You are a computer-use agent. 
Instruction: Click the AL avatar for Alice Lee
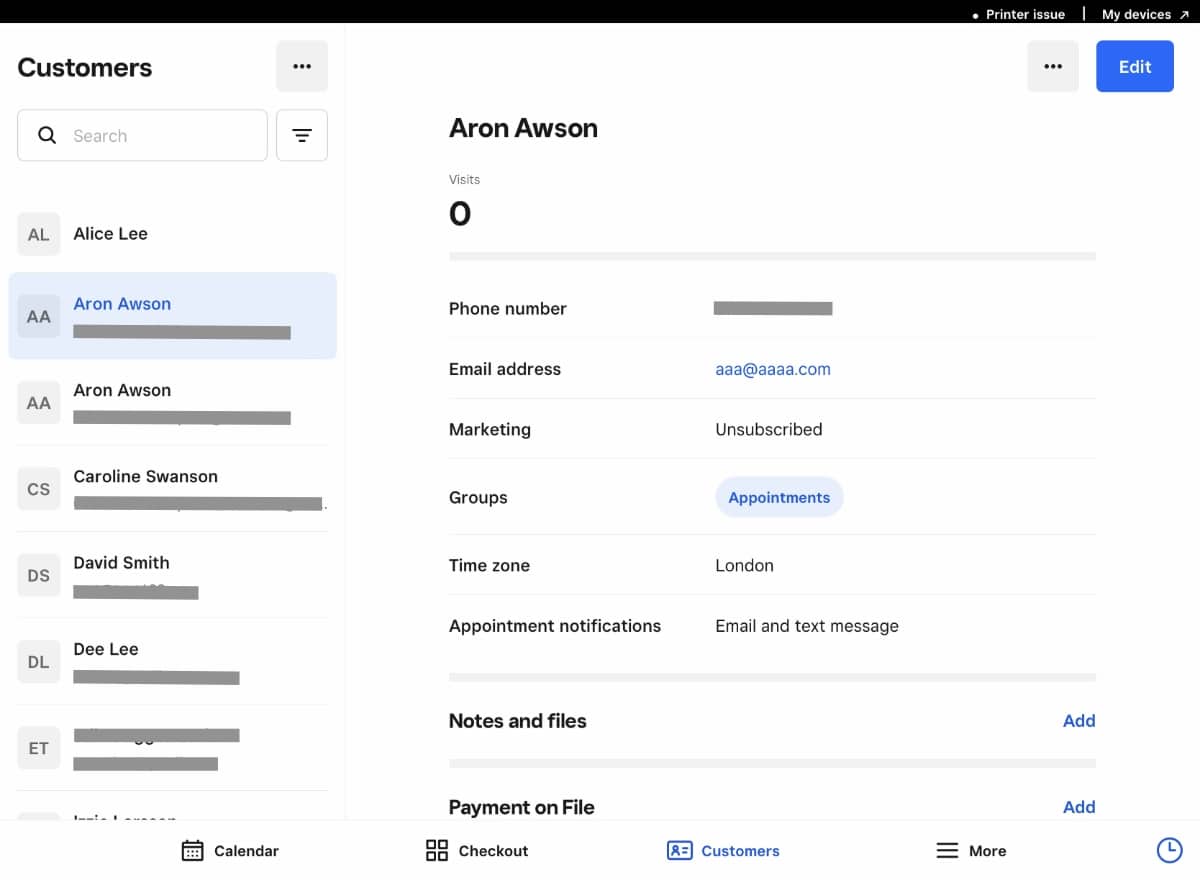38,234
